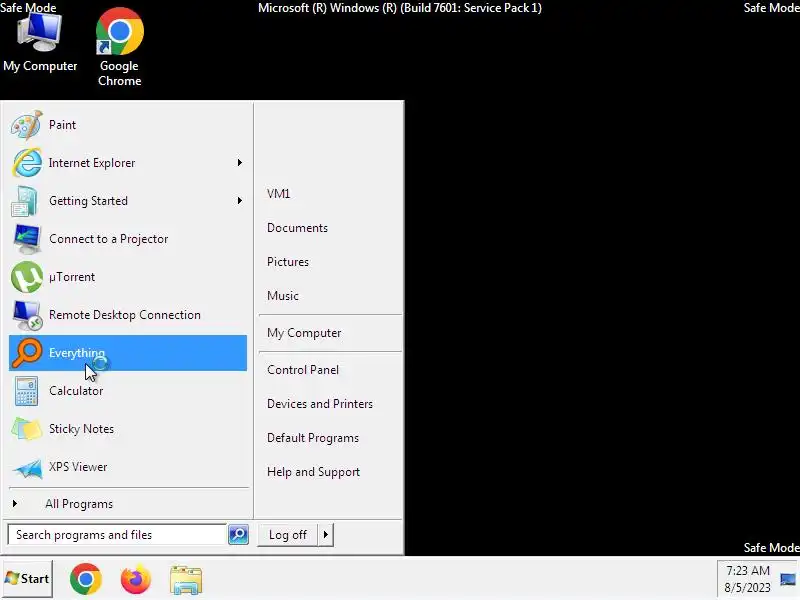Open the XPS Viewer icon
Viewport: 800px width, 600px height.
point(27,468)
